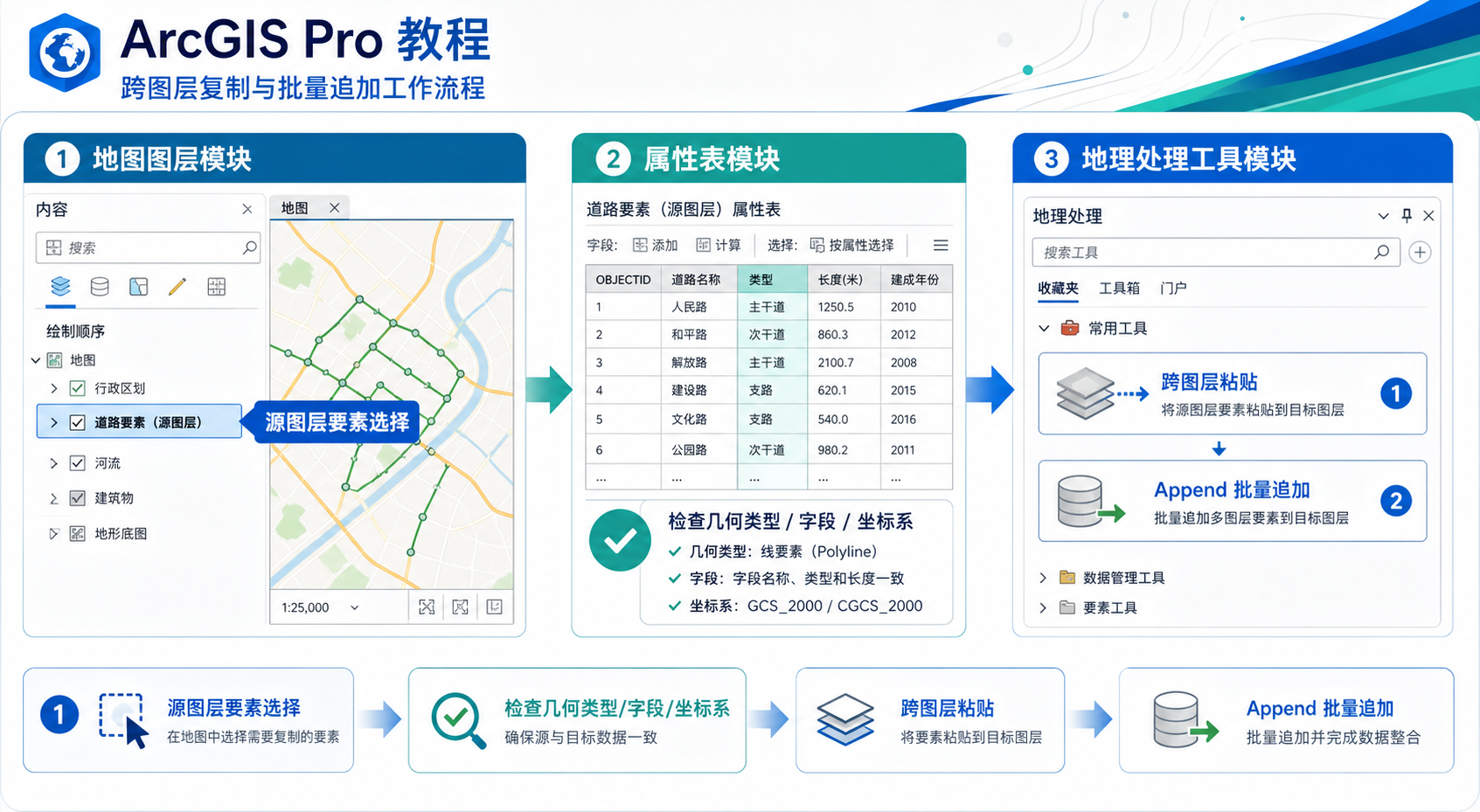Click 添加 field button
1480x812 pixels.
pyautogui.click(x=656, y=246)
